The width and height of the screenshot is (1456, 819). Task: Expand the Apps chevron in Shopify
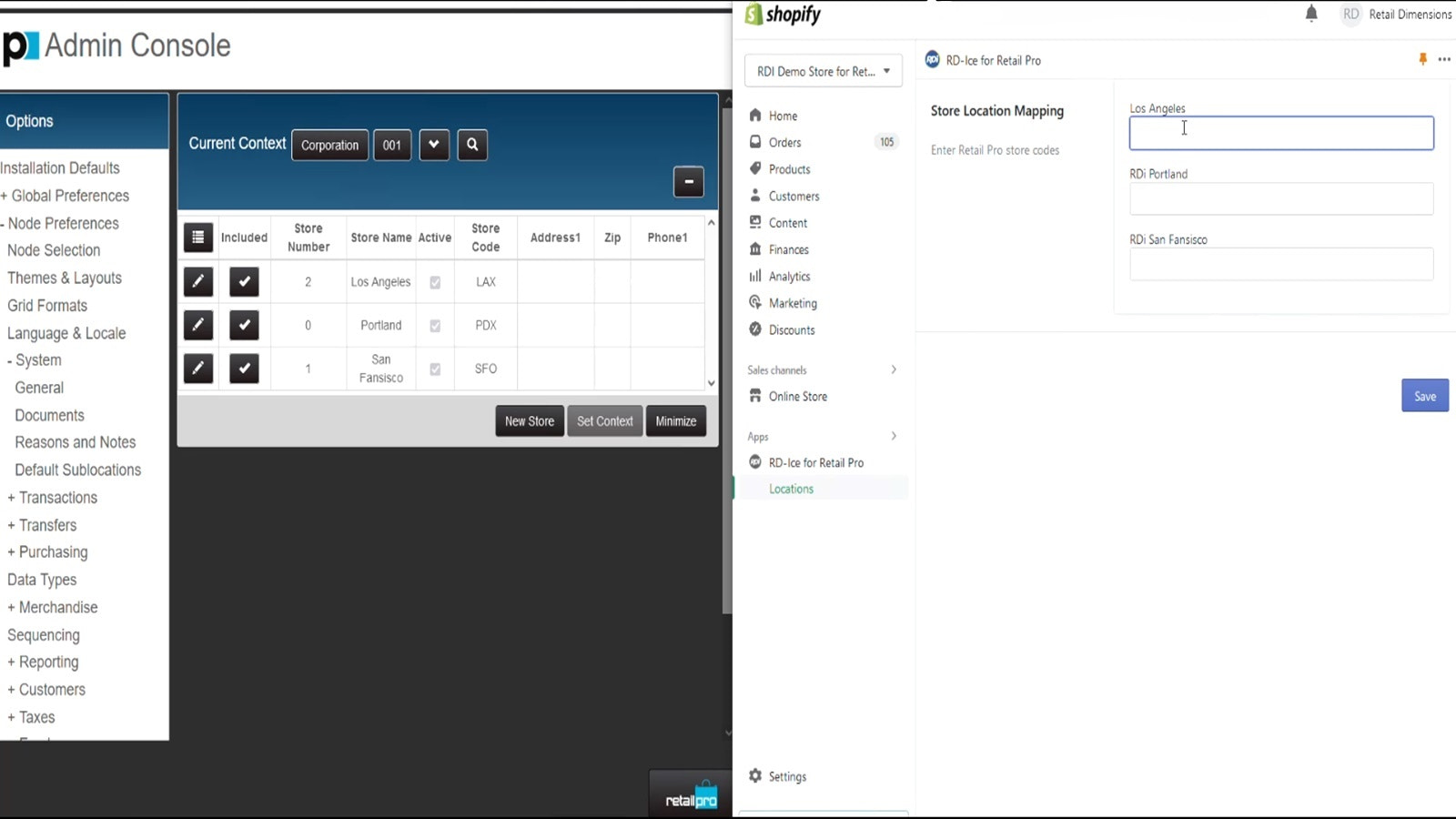click(894, 436)
